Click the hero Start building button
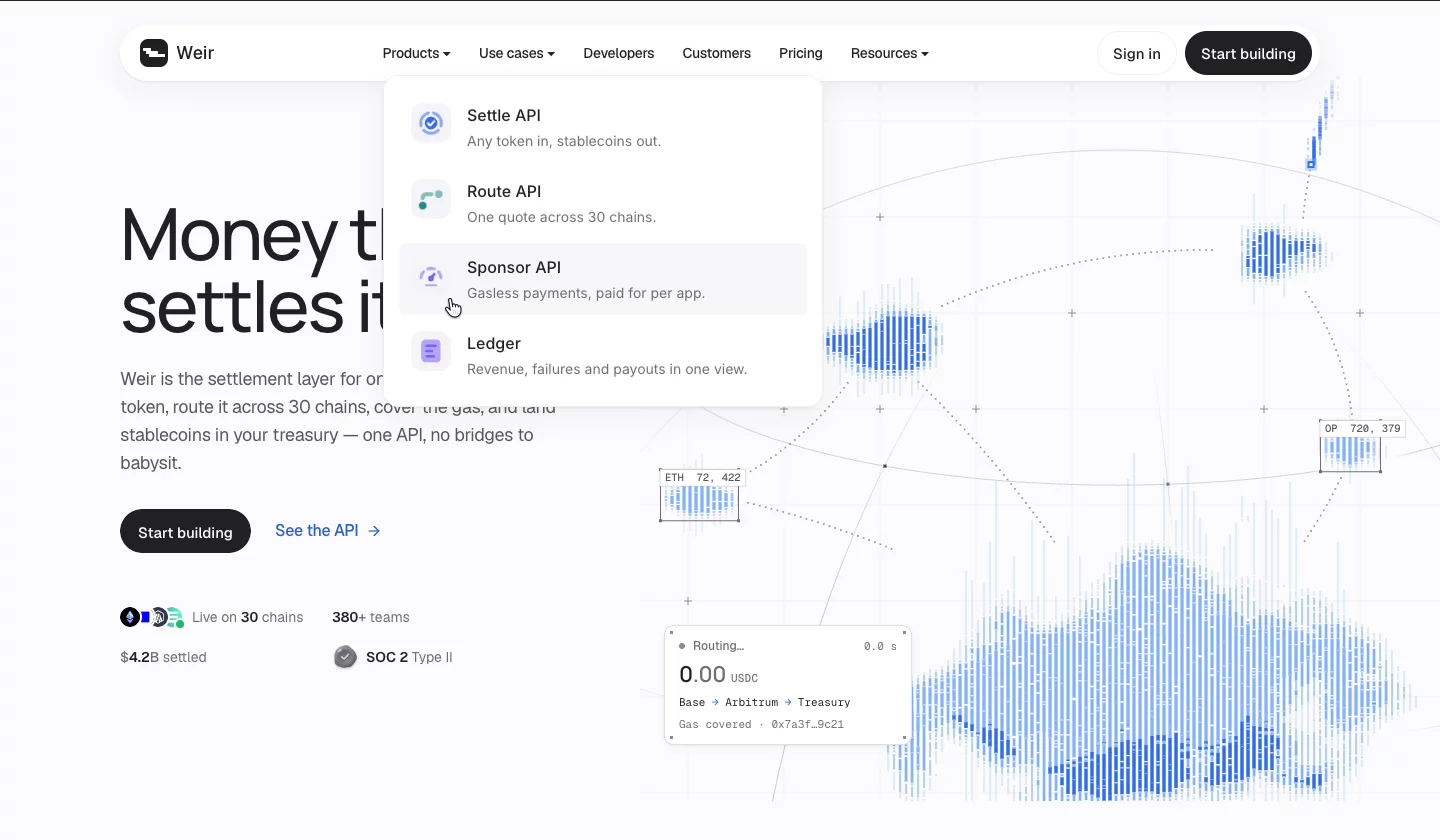Screen dimensions: 1440x840 pos(185,531)
